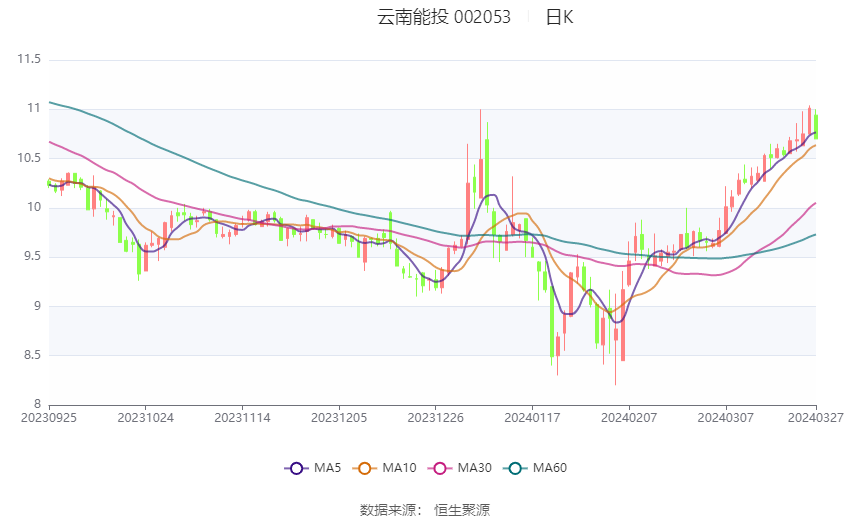This screenshot has height=518, width=850.
Task: Click the y-axis value 8.5
Action: coord(32,355)
